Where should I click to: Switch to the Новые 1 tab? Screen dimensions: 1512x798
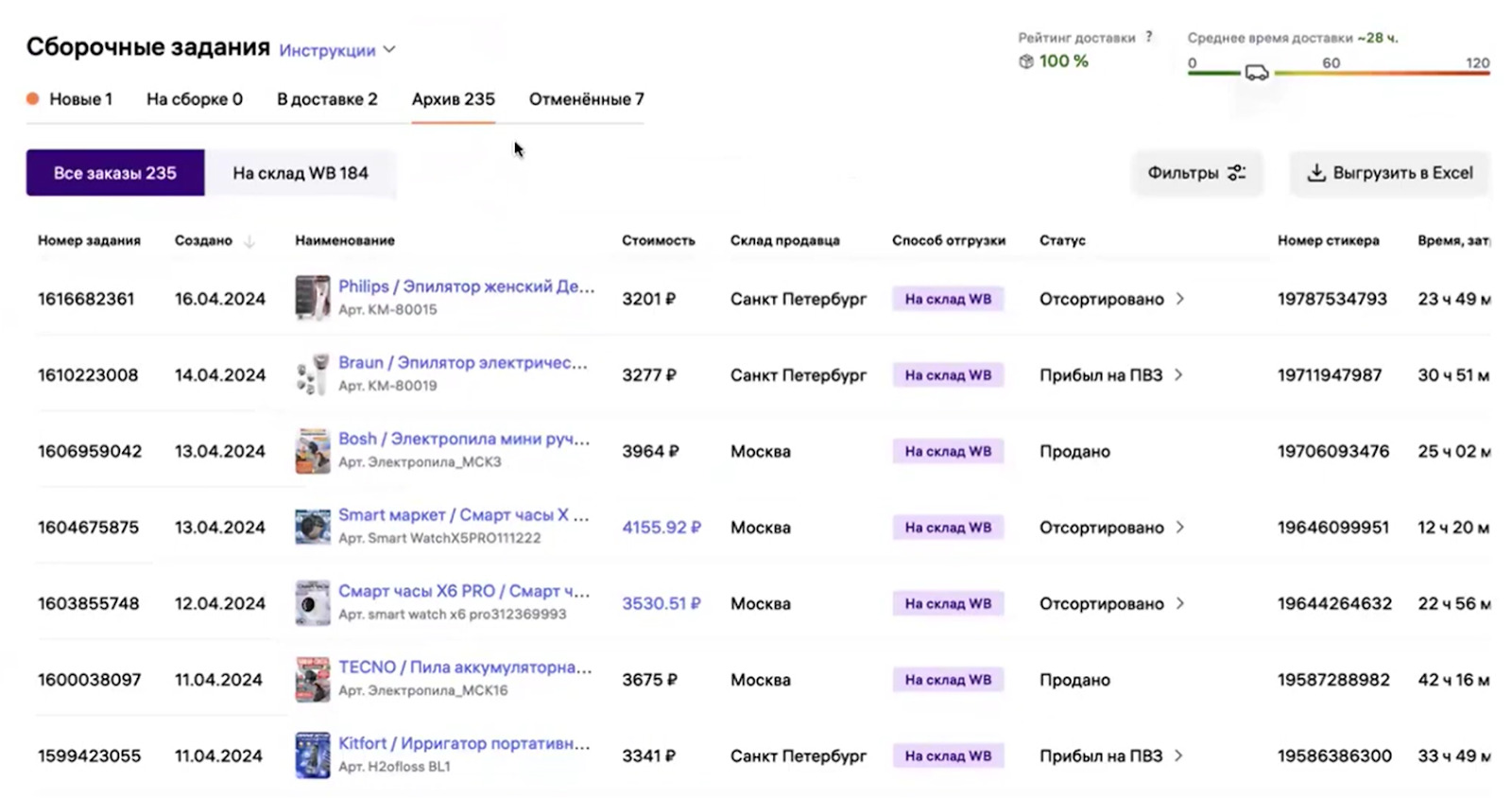click(79, 99)
